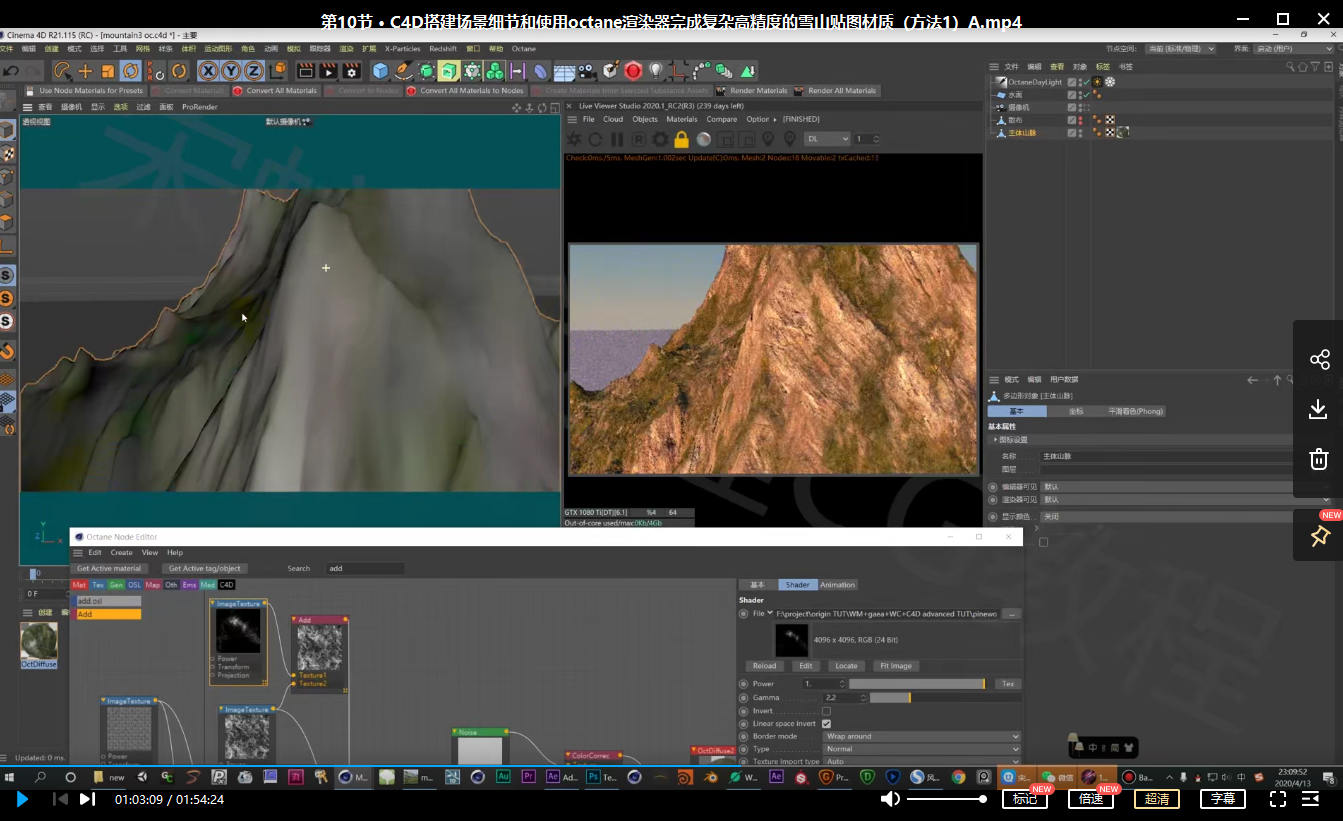1343x821 pixels.
Task: Select the ImageTexture node thumbnail in Octane Node Editor
Action: (237, 630)
